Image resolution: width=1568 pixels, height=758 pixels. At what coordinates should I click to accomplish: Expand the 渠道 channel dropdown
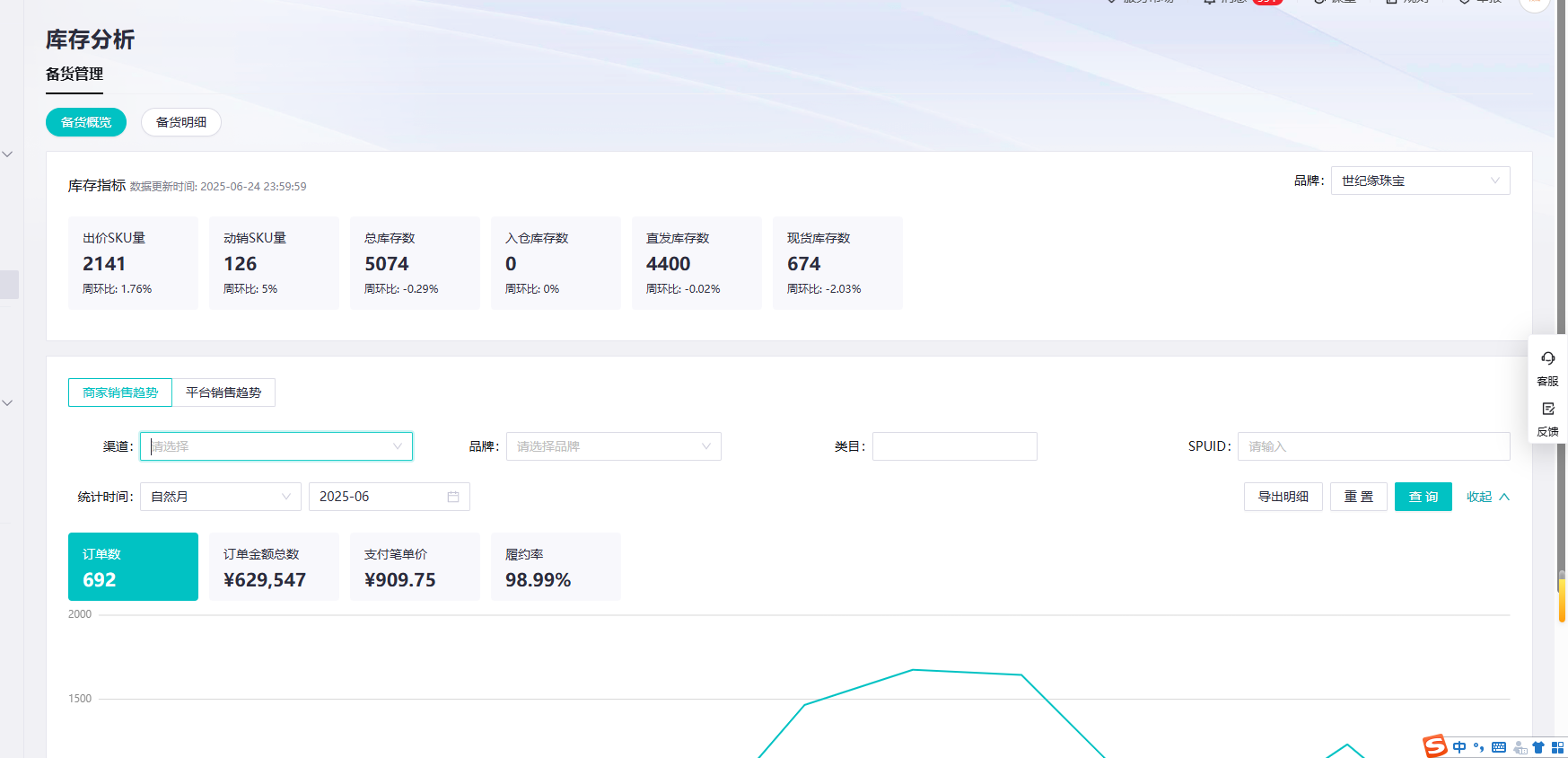click(x=276, y=446)
